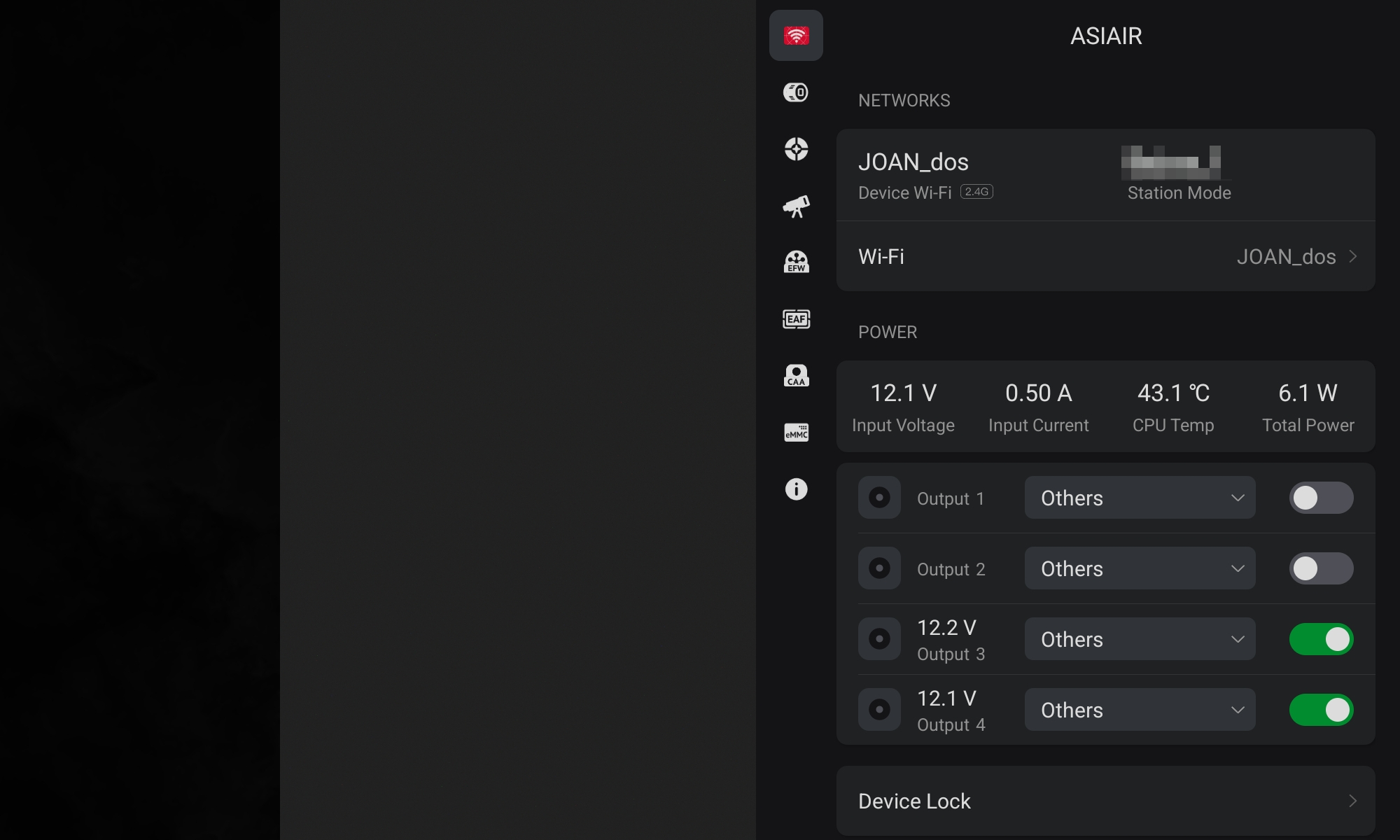This screenshot has height=840, width=1400.
Task: Open the Output 4 device type dropdown
Action: pos(1140,710)
